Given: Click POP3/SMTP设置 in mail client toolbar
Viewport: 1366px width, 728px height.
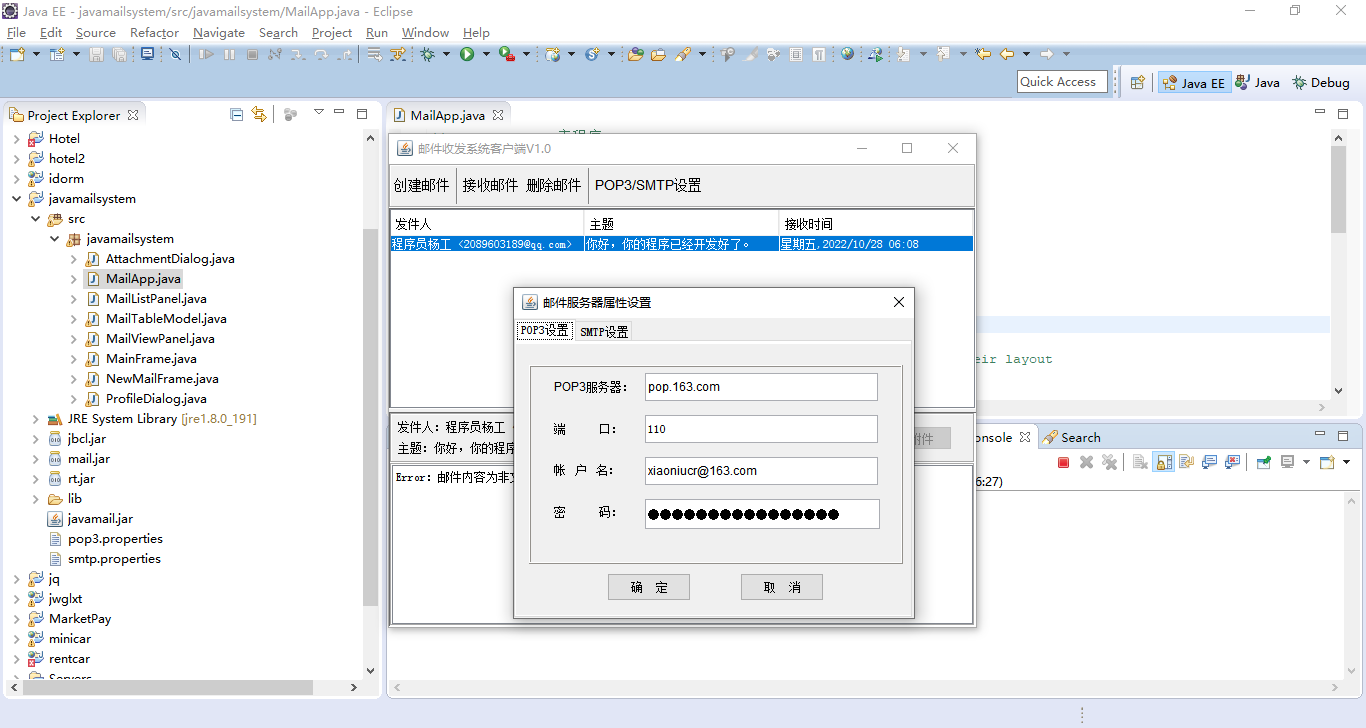Looking at the screenshot, I should 648,185.
